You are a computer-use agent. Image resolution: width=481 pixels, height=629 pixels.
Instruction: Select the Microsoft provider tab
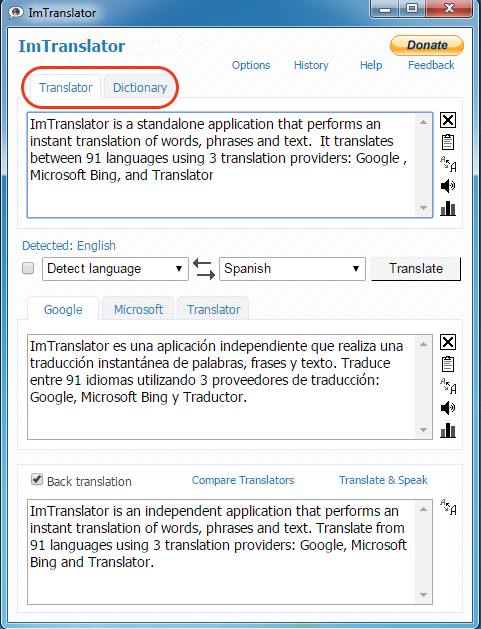pos(138,309)
